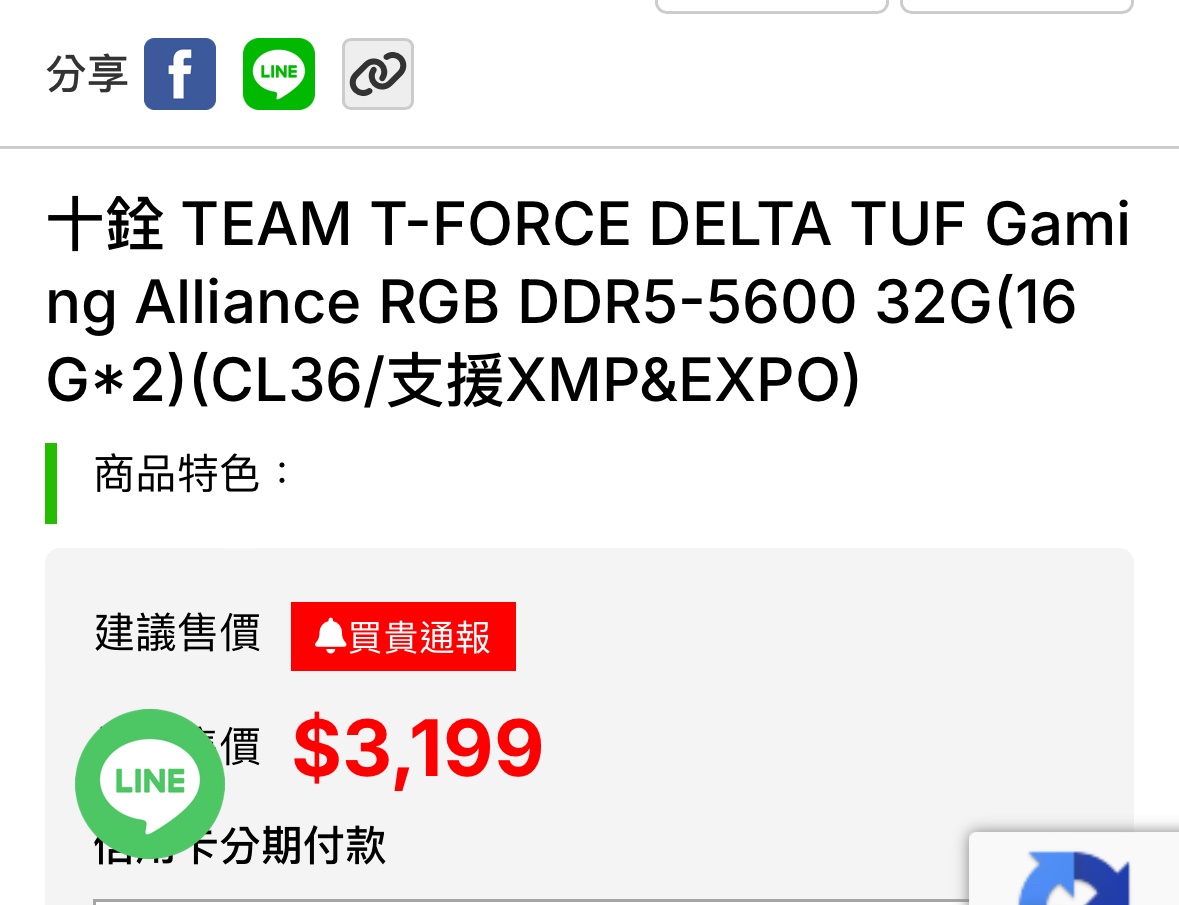Click the left cut-off button at top
This screenshot has height=905, width=1179.
tap(771, 6)
